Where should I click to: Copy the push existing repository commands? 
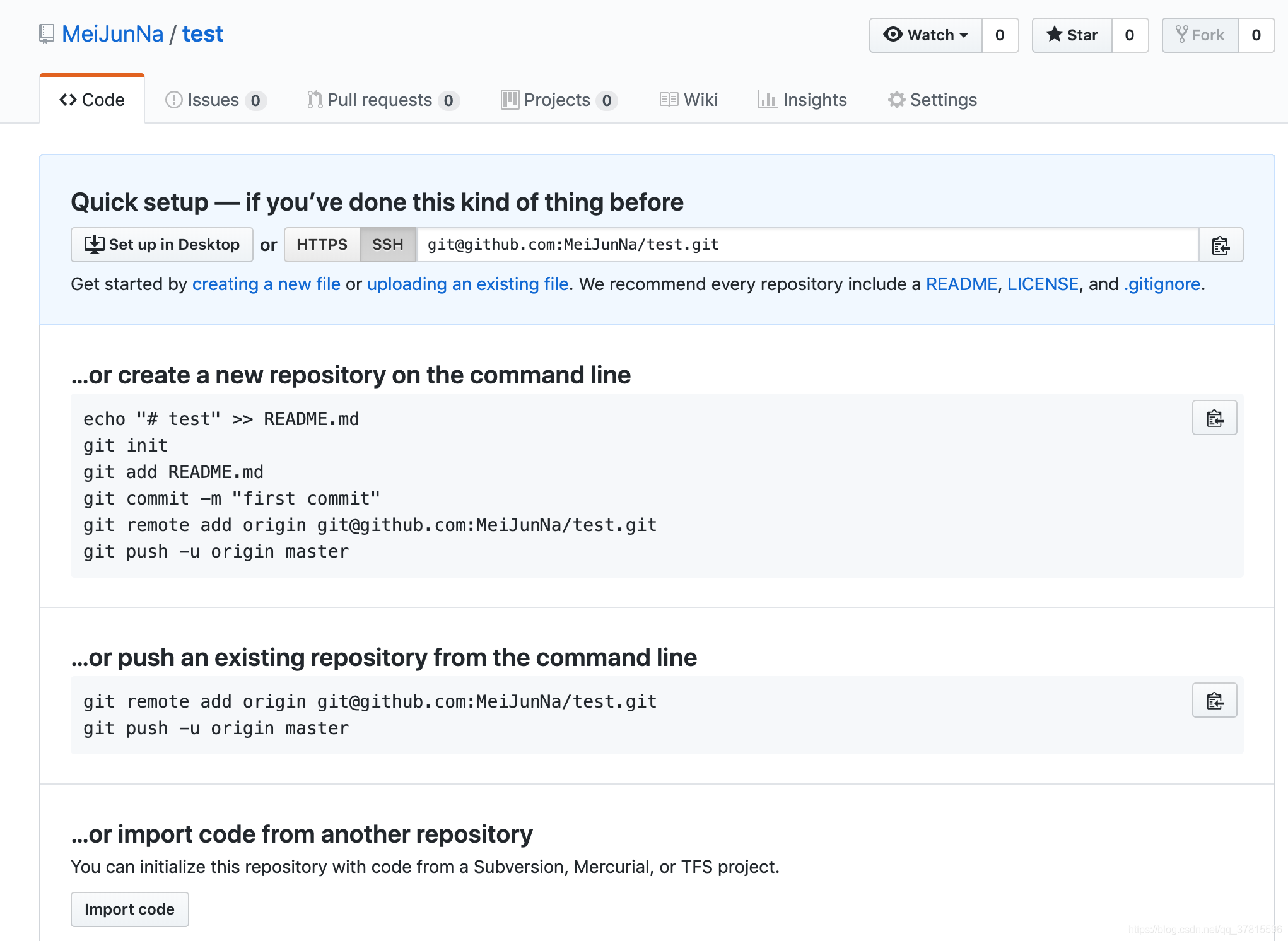tap(1214, 700)
